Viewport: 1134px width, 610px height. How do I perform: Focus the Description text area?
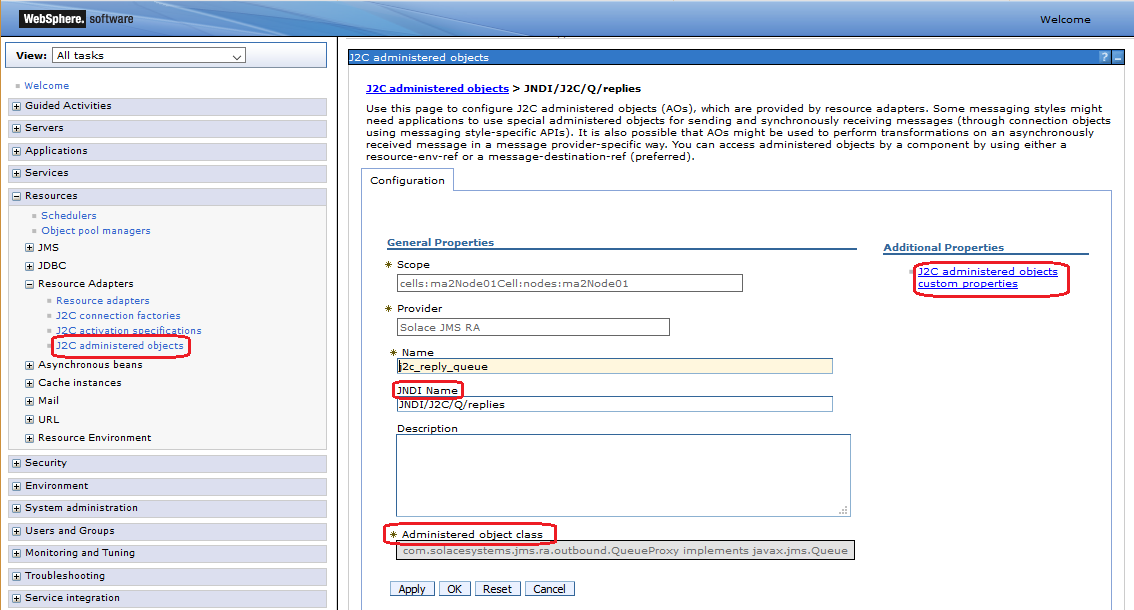[622, 475]
